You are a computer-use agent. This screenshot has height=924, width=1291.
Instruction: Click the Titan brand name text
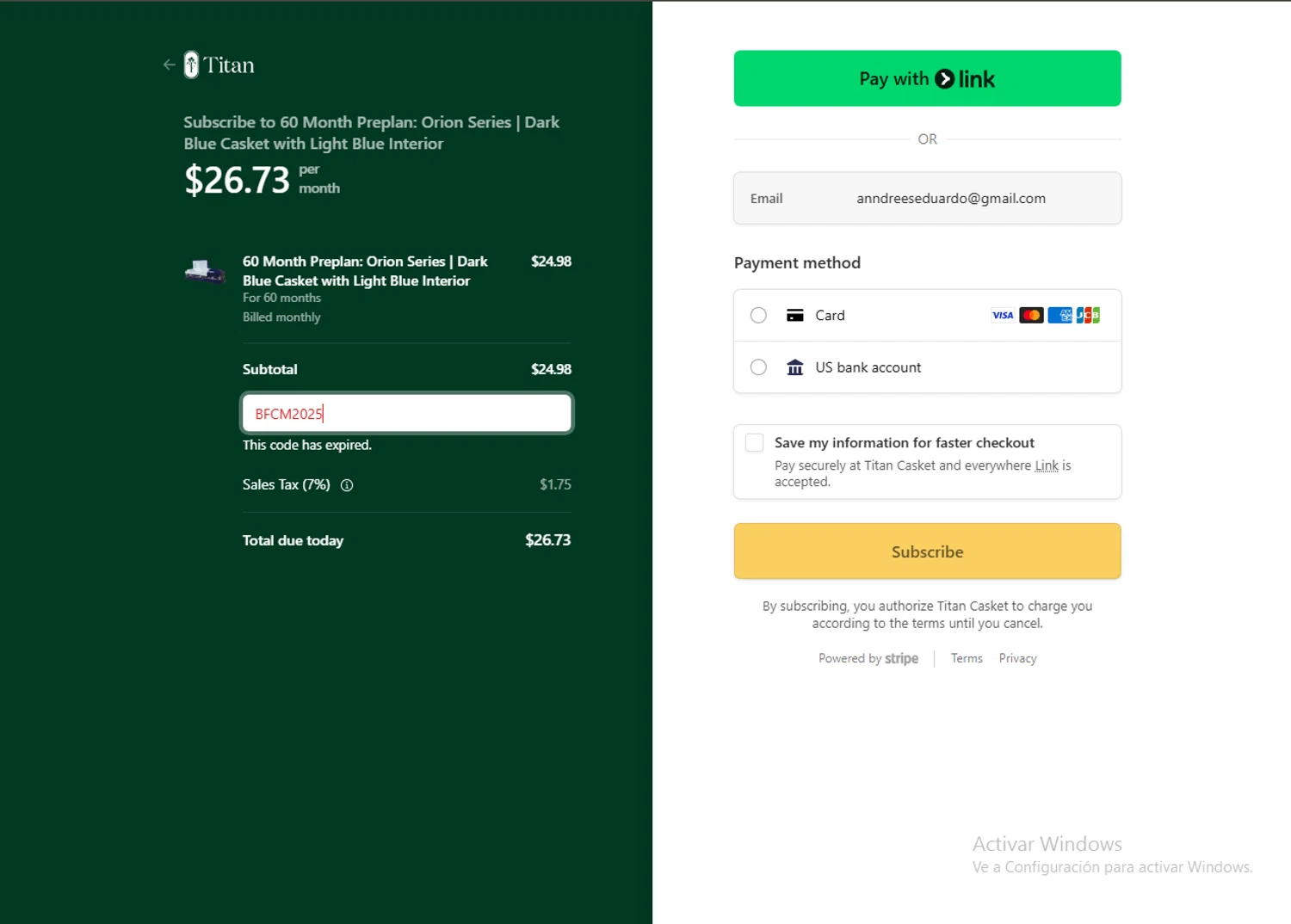(229, 65)
